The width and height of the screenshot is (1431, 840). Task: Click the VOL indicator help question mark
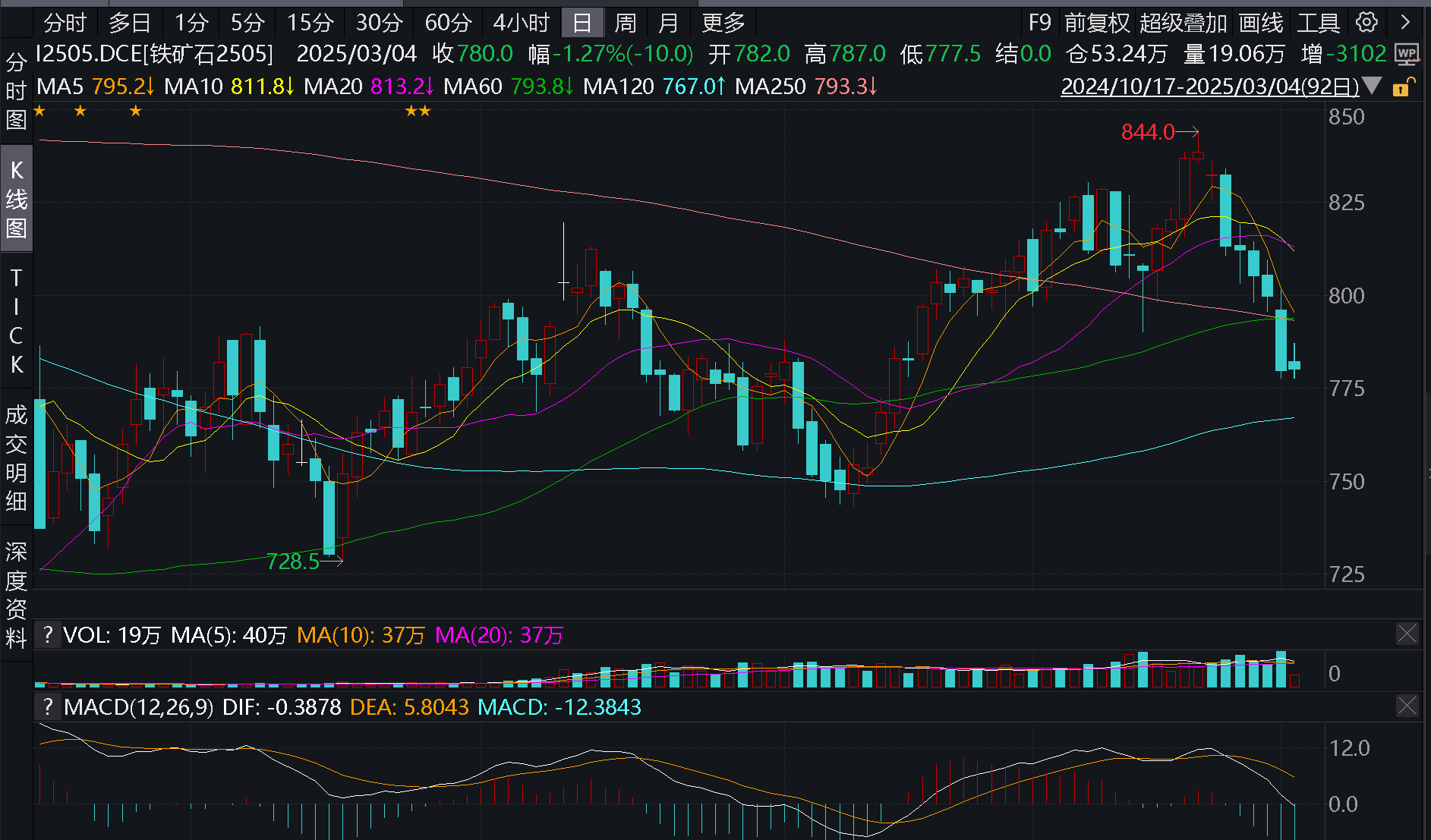48,634
